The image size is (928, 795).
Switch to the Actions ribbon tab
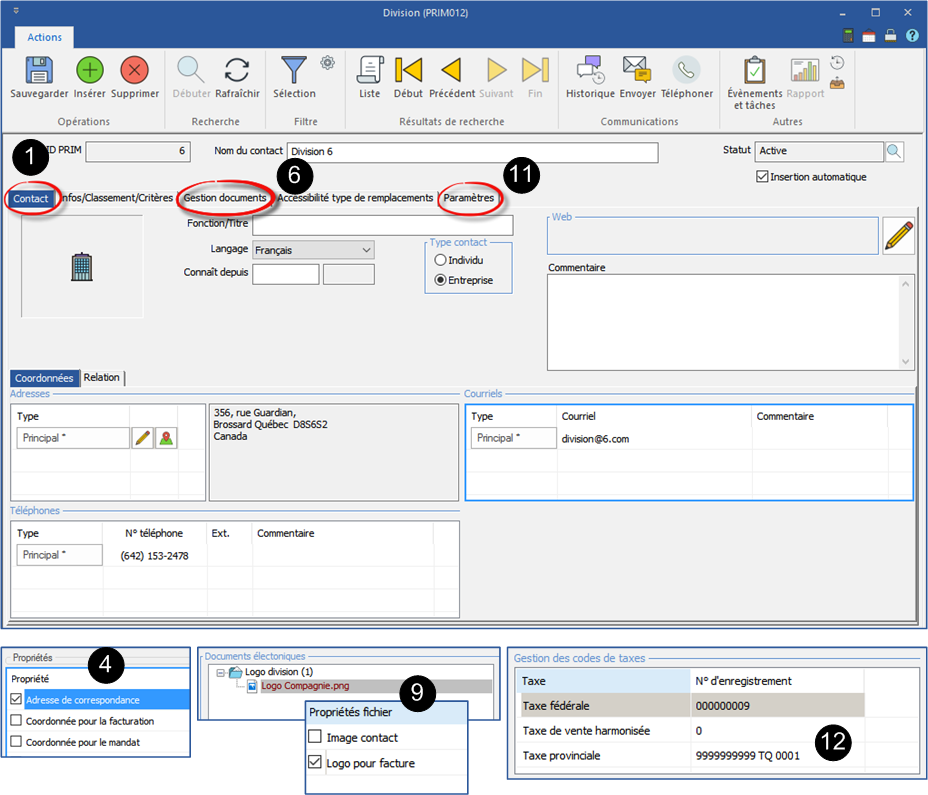pyautogui.click(x=44, y=37)
